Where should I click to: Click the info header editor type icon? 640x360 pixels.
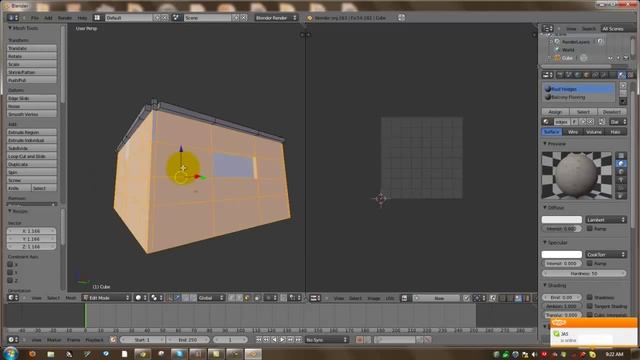[13, 18]
